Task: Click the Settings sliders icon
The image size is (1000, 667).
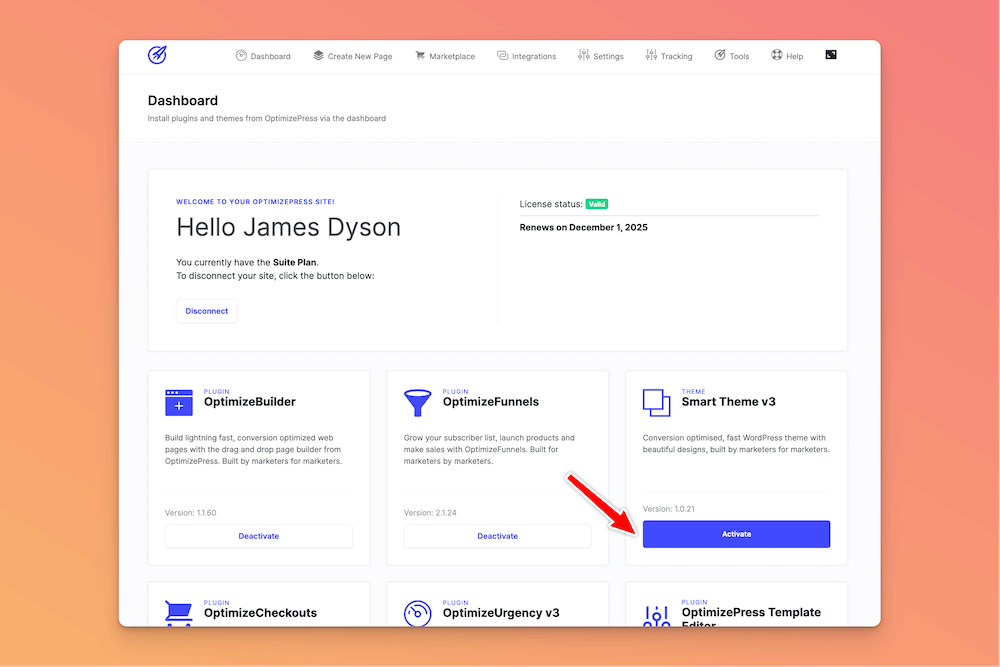Action: click(584, 55)
